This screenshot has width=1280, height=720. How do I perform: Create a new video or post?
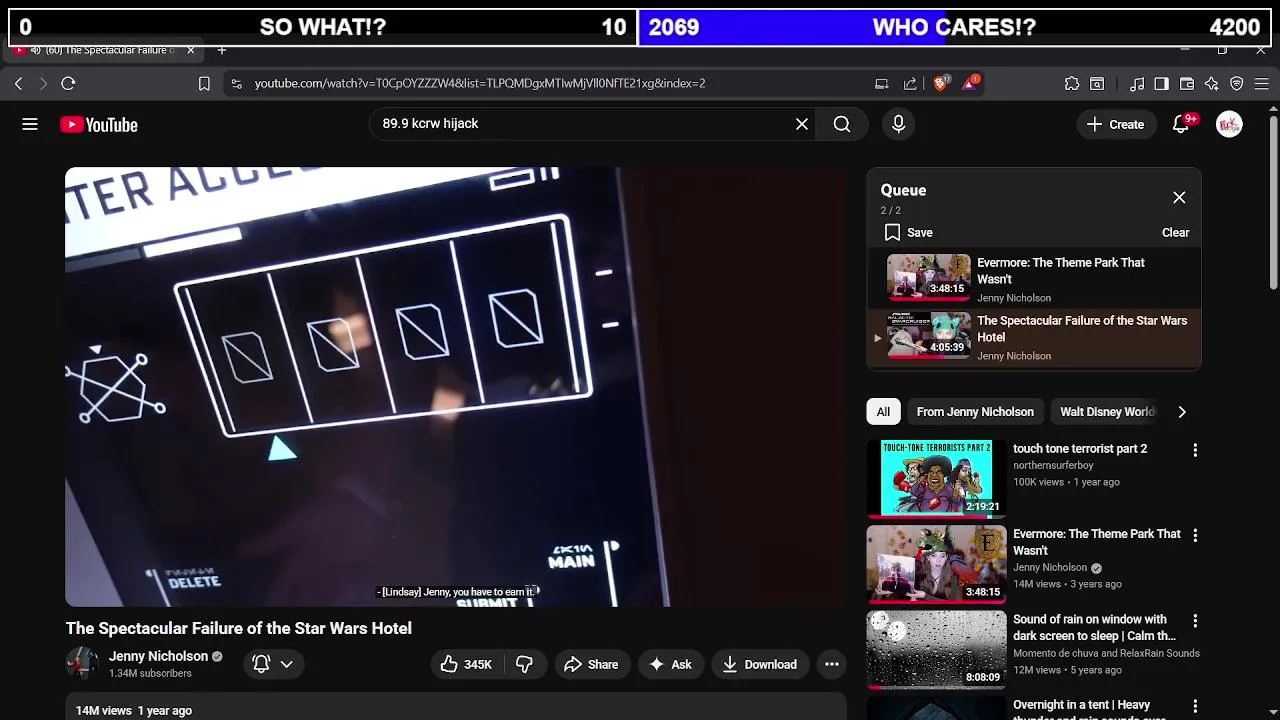[1116, 124]
